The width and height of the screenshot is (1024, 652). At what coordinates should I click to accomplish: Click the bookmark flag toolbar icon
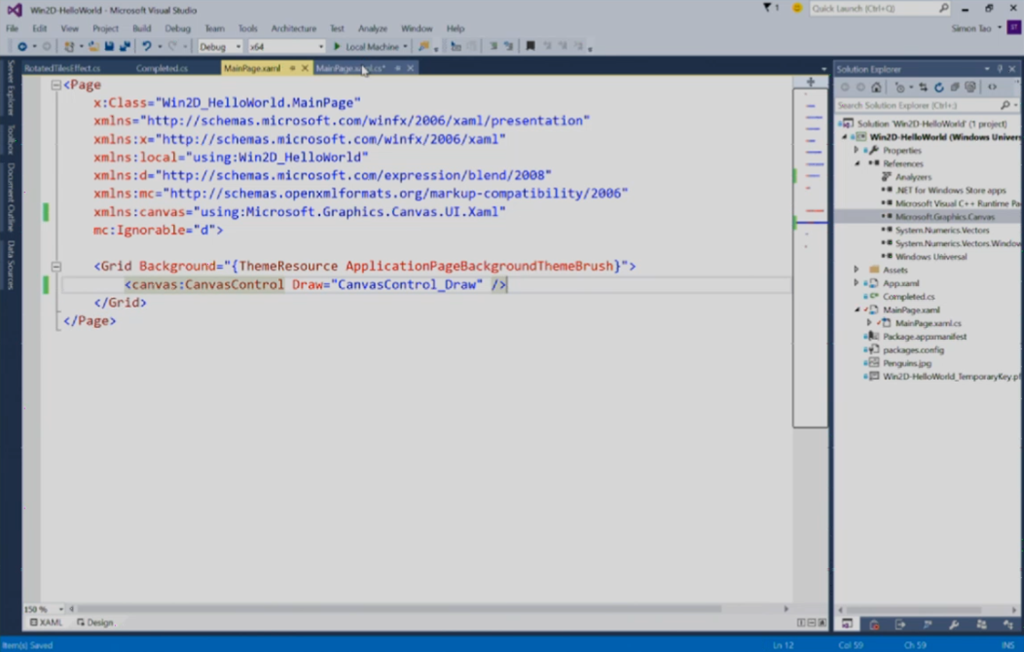coord(530,46)
